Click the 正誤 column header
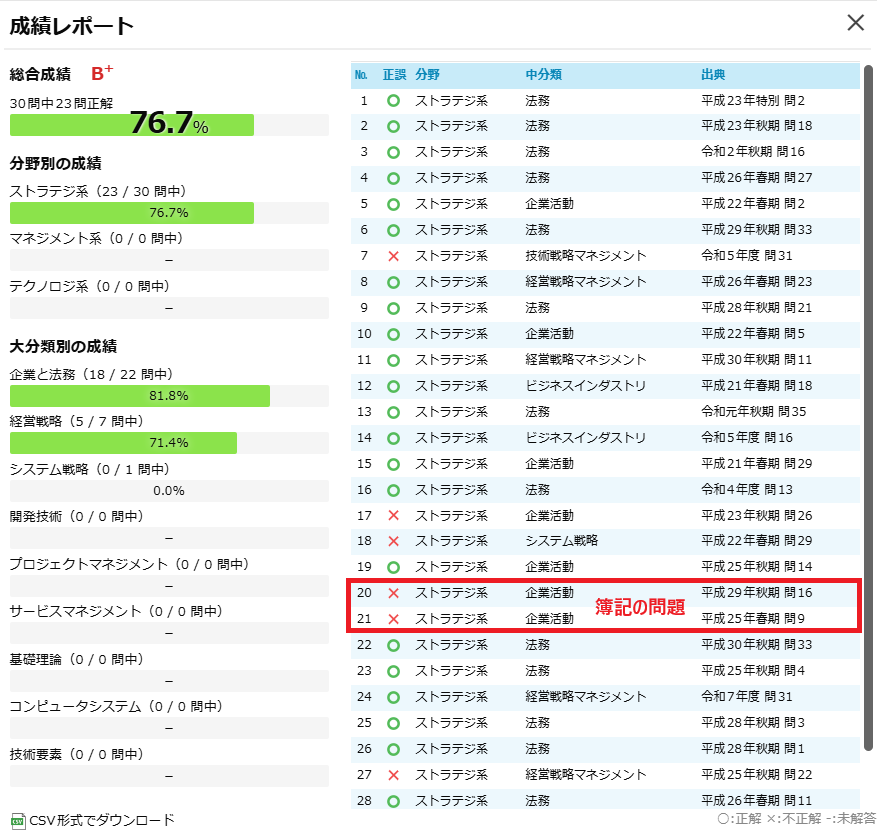This screenshot has height=830, width=877. pyautogui.click(x=396, y=76)
